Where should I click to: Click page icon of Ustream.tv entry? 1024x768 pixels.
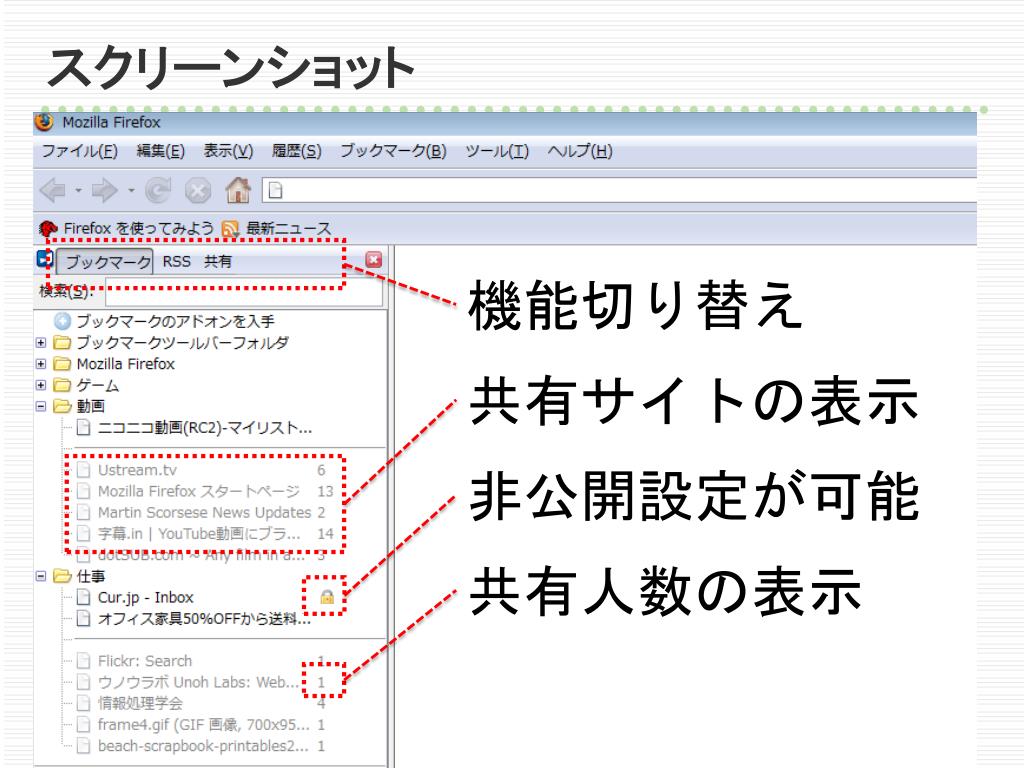[84, 470]
